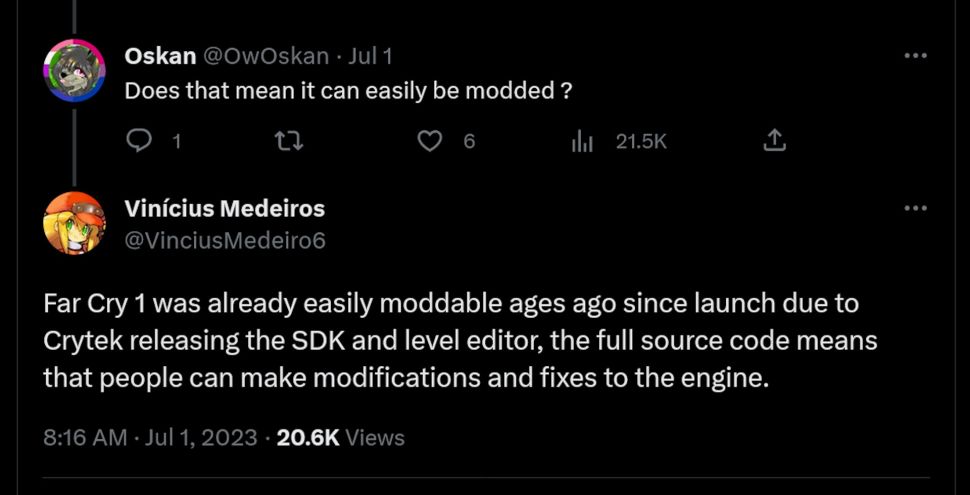Open the More menu on Oskan's tweet
The image size is (970, 495).
(x=915, y=56)
